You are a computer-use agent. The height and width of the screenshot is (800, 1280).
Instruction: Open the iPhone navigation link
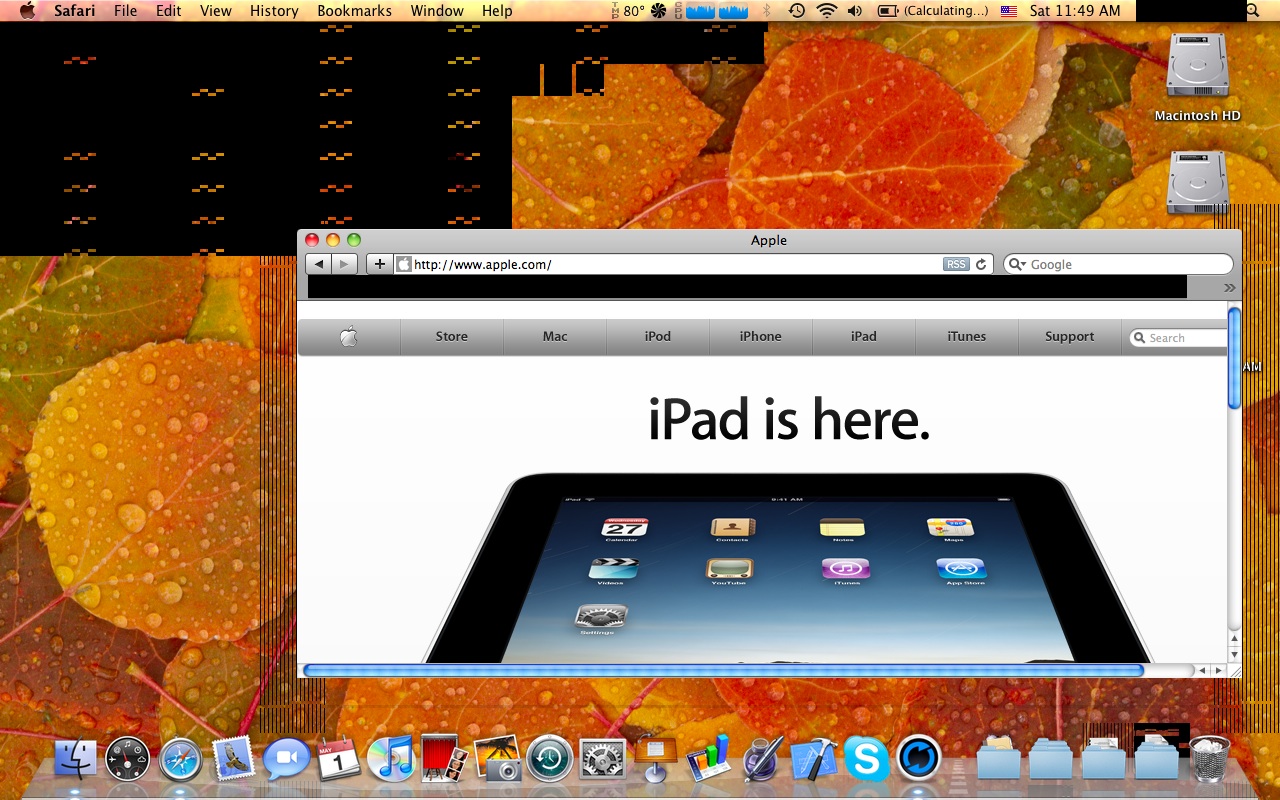click(761, 337)
